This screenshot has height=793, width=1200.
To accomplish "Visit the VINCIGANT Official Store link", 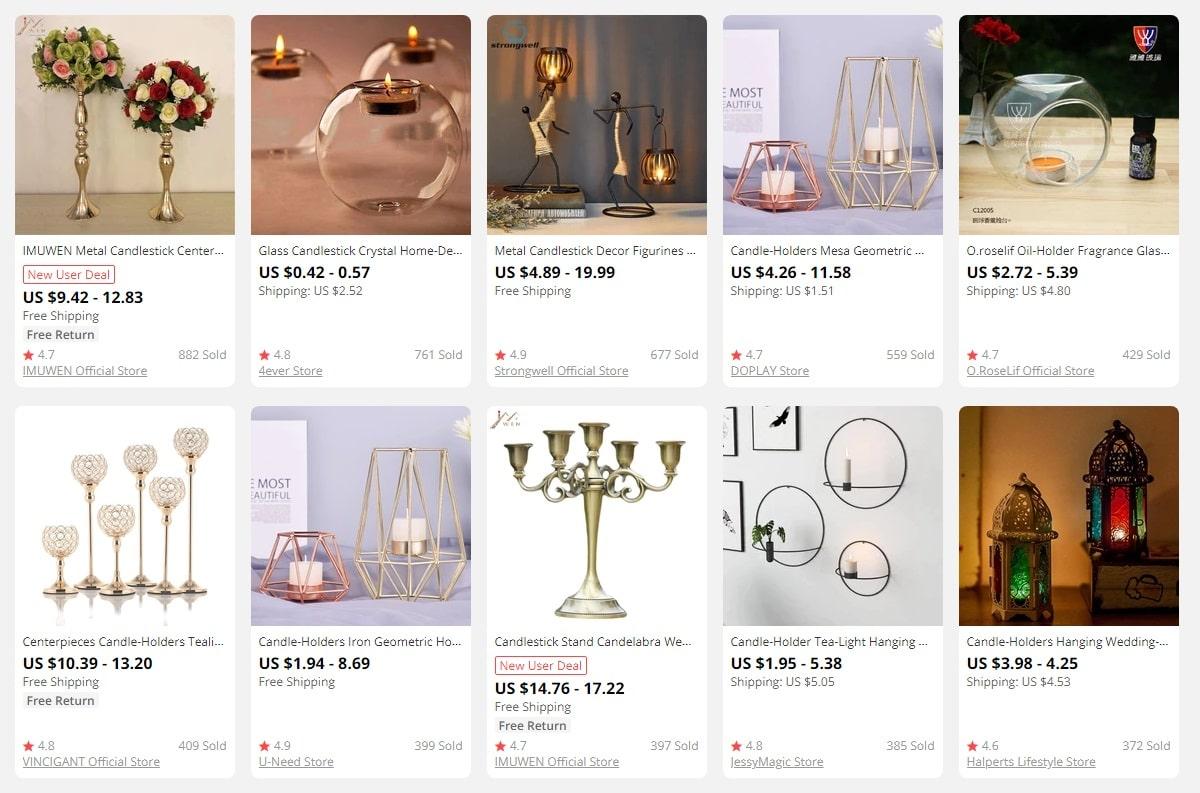I will (x=91, y=762).
